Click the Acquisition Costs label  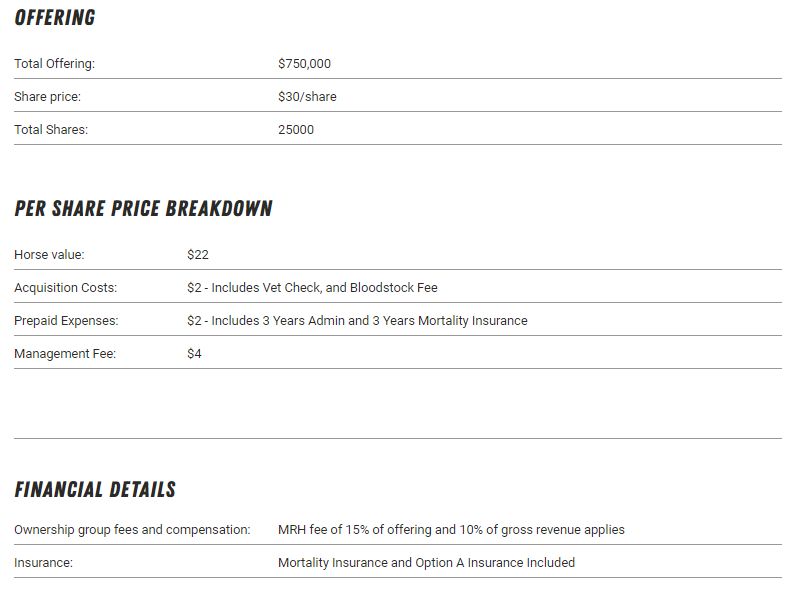[x=65, y=288]
